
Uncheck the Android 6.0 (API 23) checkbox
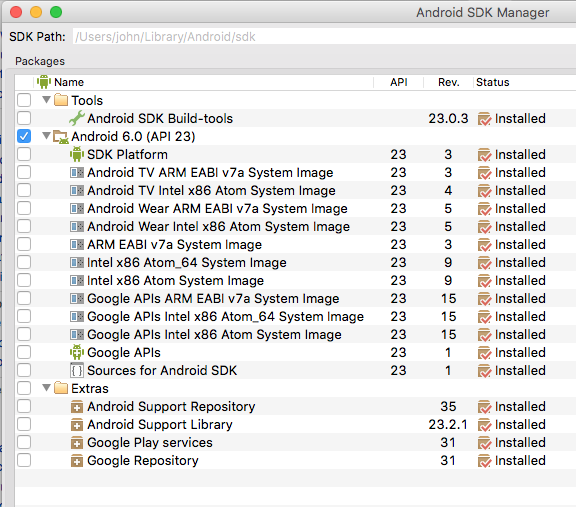[24, 136]
